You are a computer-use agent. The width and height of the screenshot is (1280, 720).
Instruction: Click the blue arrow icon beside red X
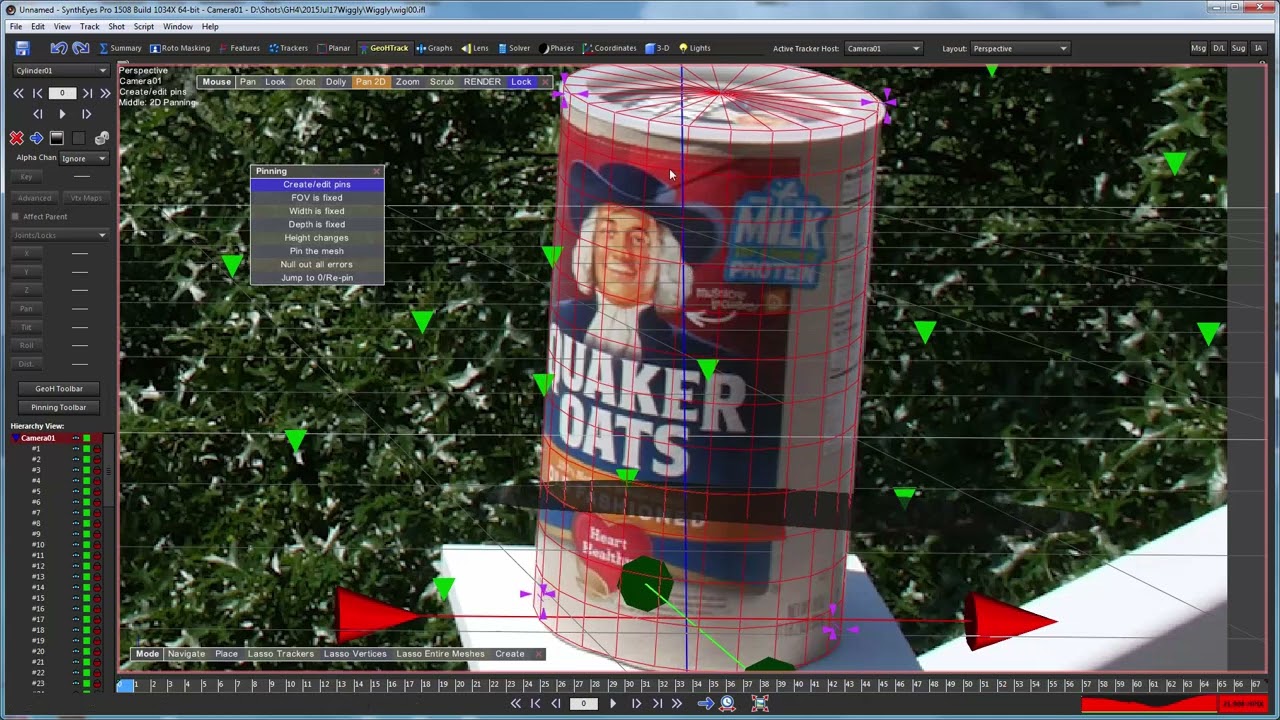tap(36, 138)
